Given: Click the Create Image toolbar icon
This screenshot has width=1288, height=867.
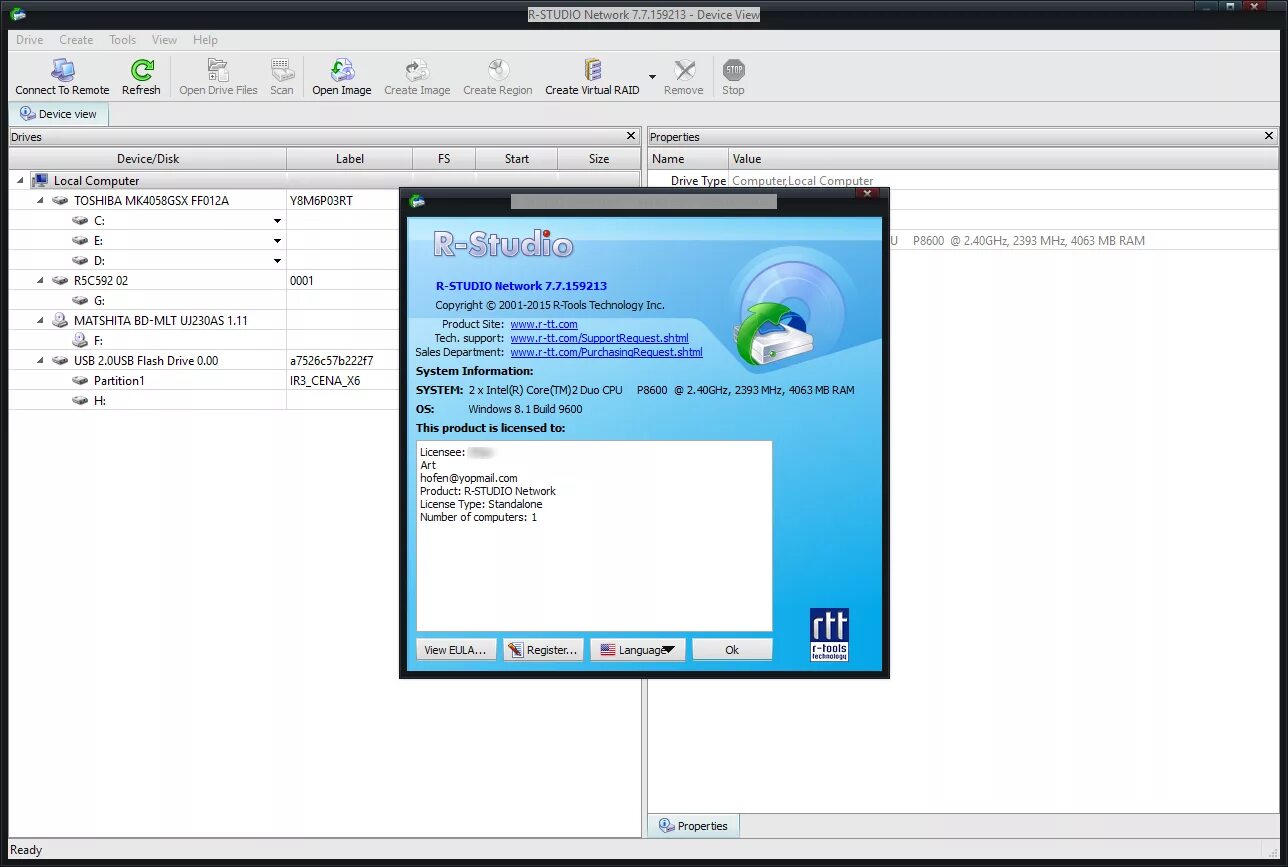Looking at the screenshot, I should 417,70.
